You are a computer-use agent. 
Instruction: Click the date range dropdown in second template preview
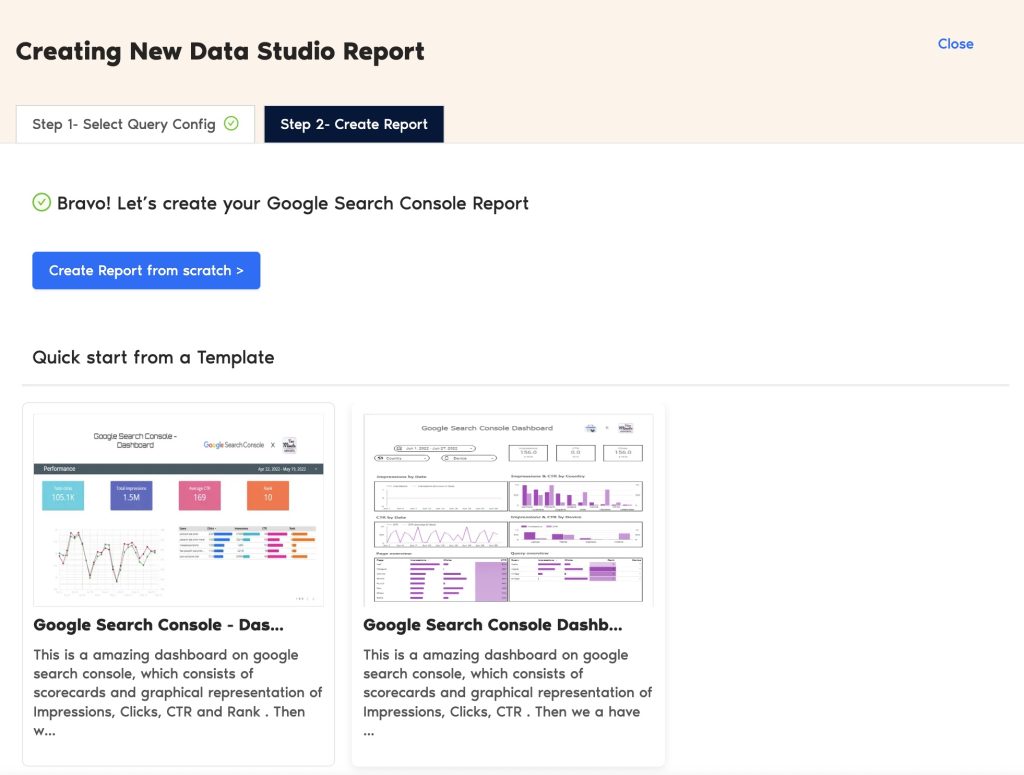click(435, 449)
